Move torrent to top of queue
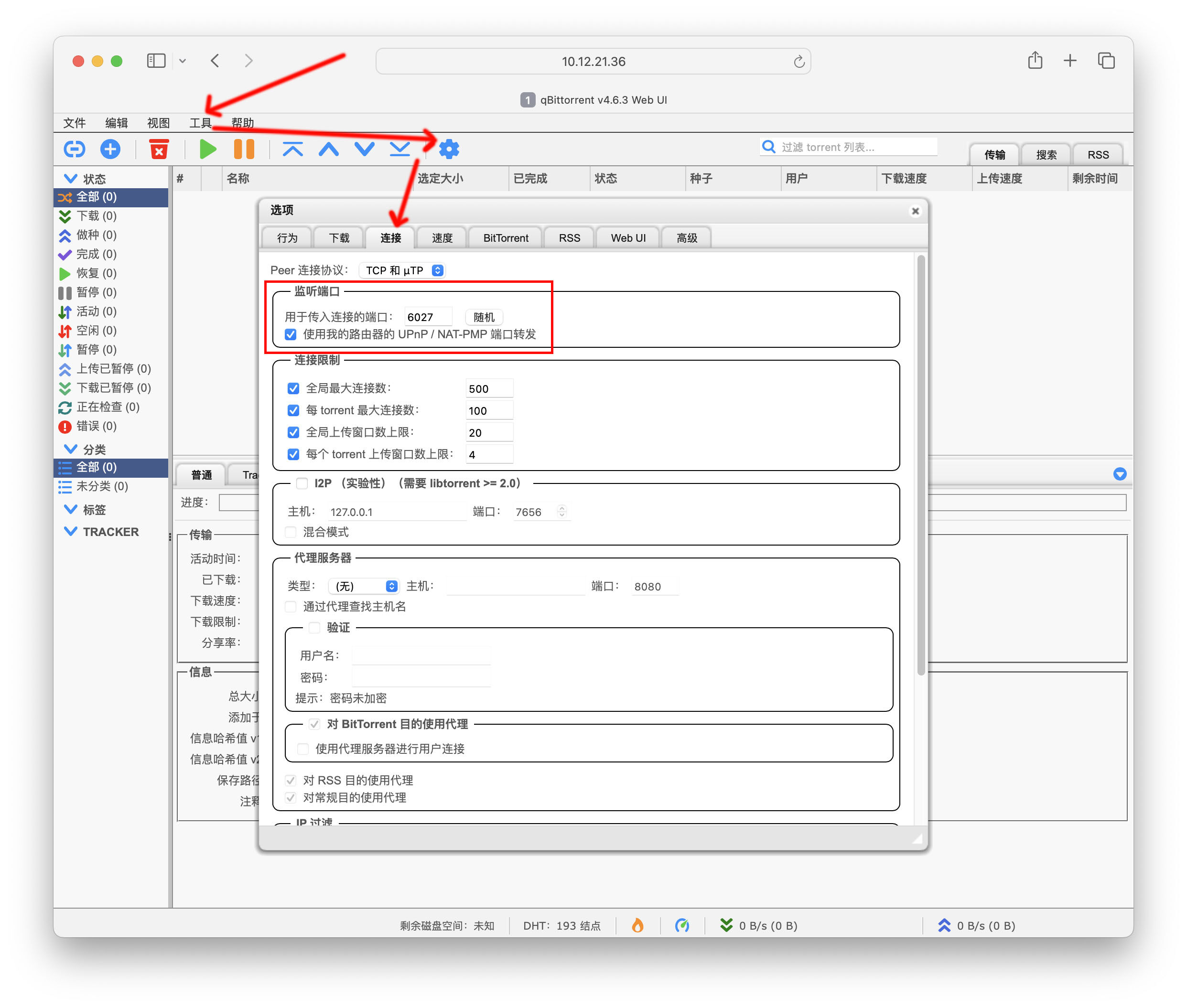The height and width of the screenshot is (1008, 1187). [292, 149]
